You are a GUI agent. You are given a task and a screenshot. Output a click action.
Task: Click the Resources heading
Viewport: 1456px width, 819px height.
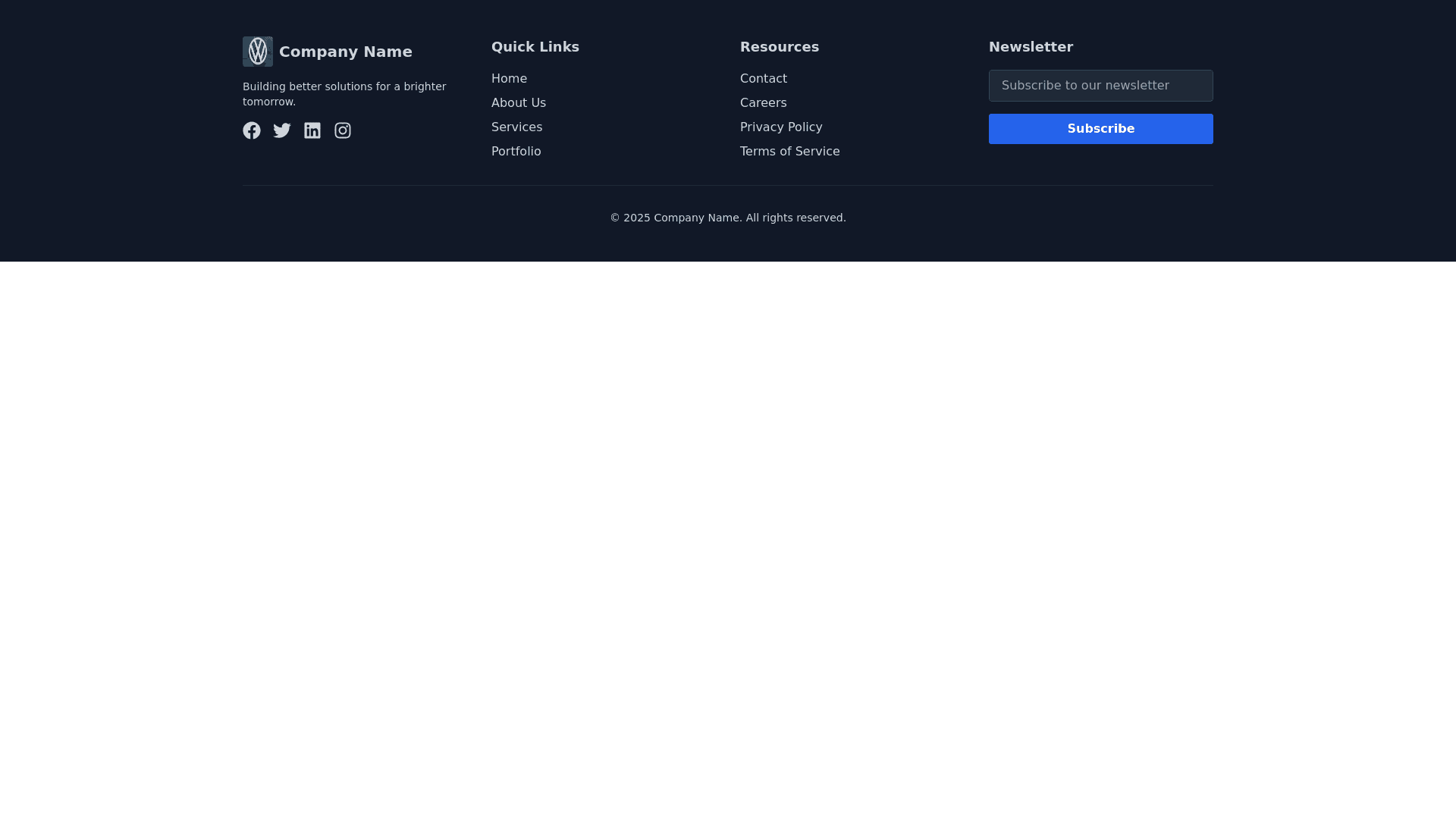[780, 47]
